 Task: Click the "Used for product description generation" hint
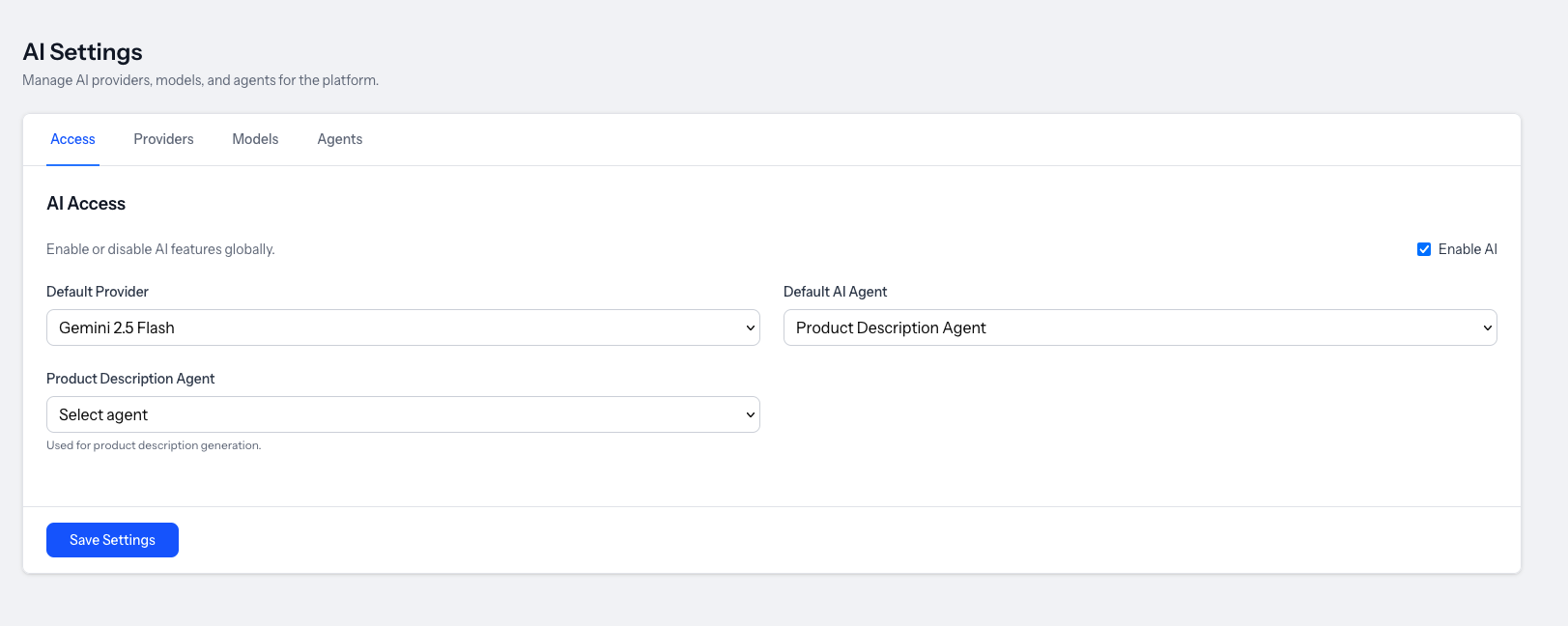[x=154, y=445]
